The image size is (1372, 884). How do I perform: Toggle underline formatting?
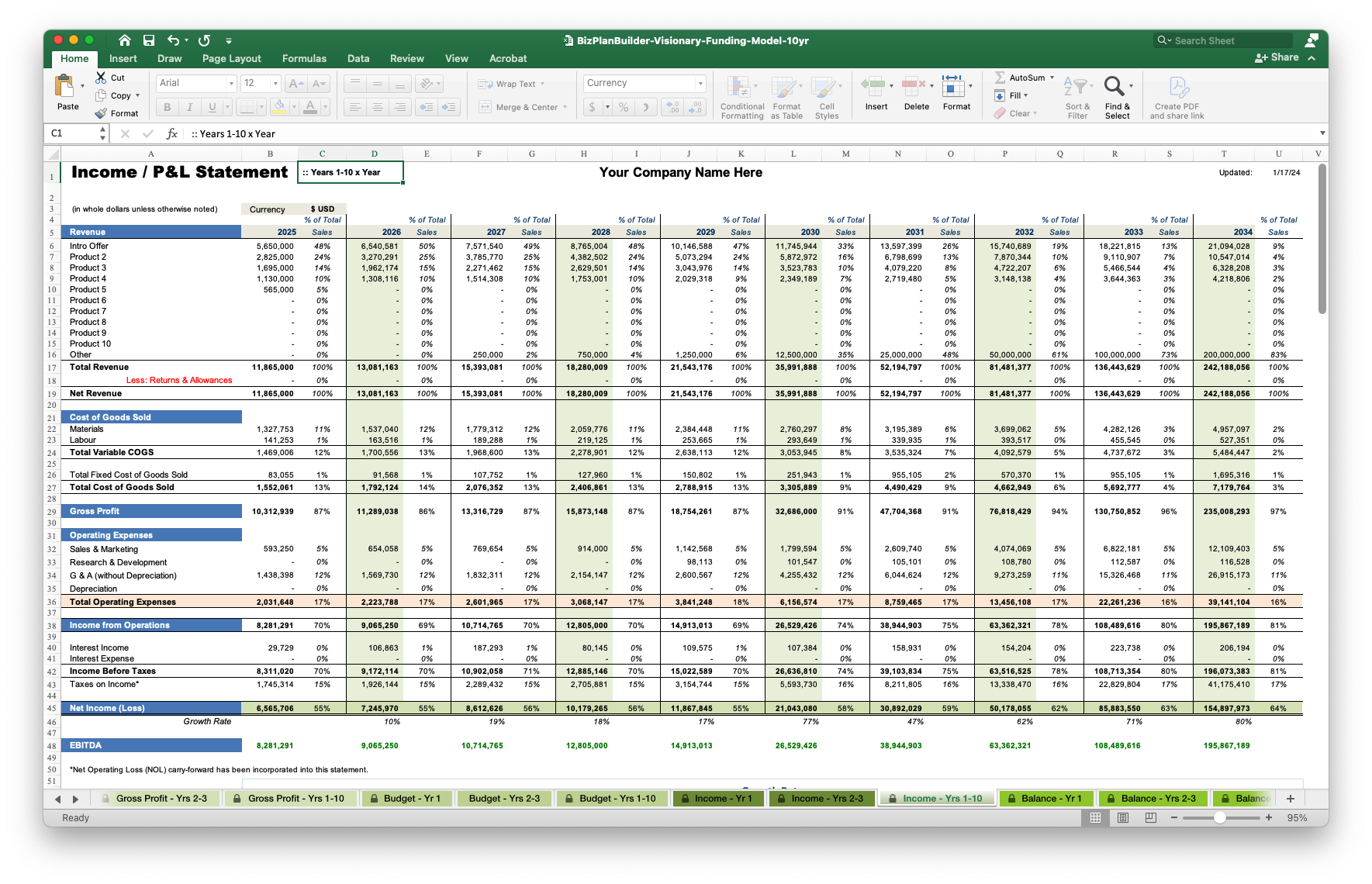coord(212,107)
